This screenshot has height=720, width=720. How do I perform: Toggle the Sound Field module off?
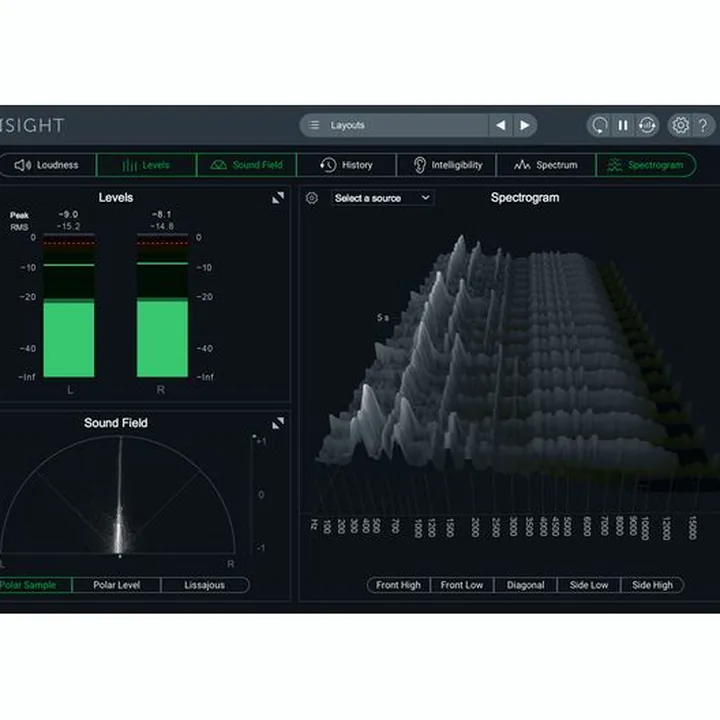coord(247,165)
